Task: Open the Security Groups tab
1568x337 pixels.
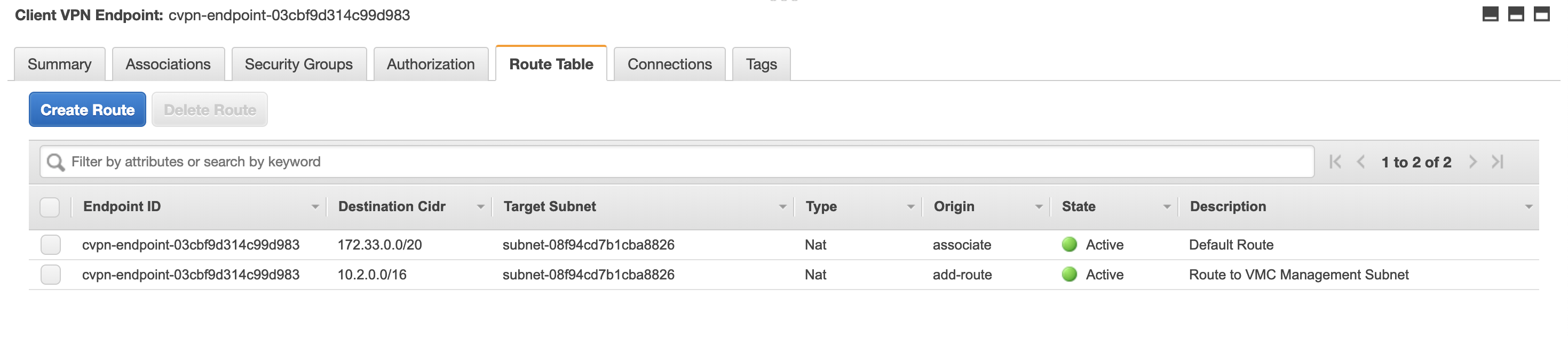Action: 298,65
